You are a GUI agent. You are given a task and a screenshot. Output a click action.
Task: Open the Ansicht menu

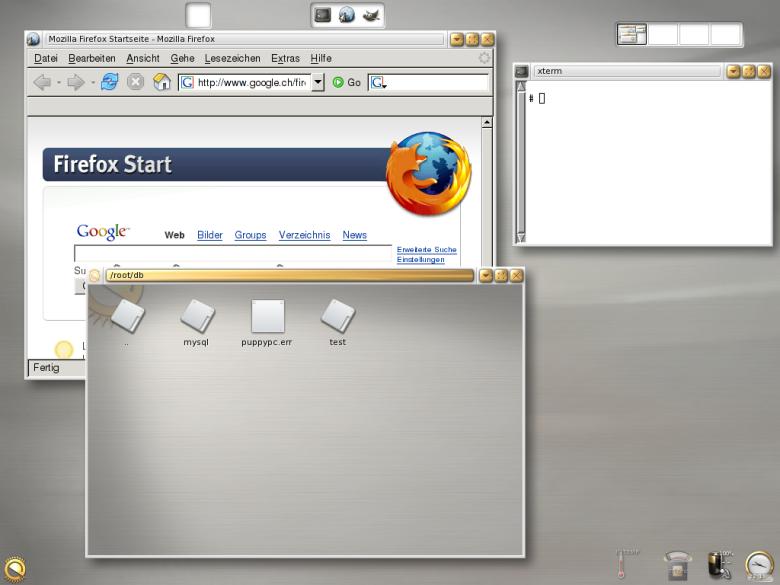143,58
